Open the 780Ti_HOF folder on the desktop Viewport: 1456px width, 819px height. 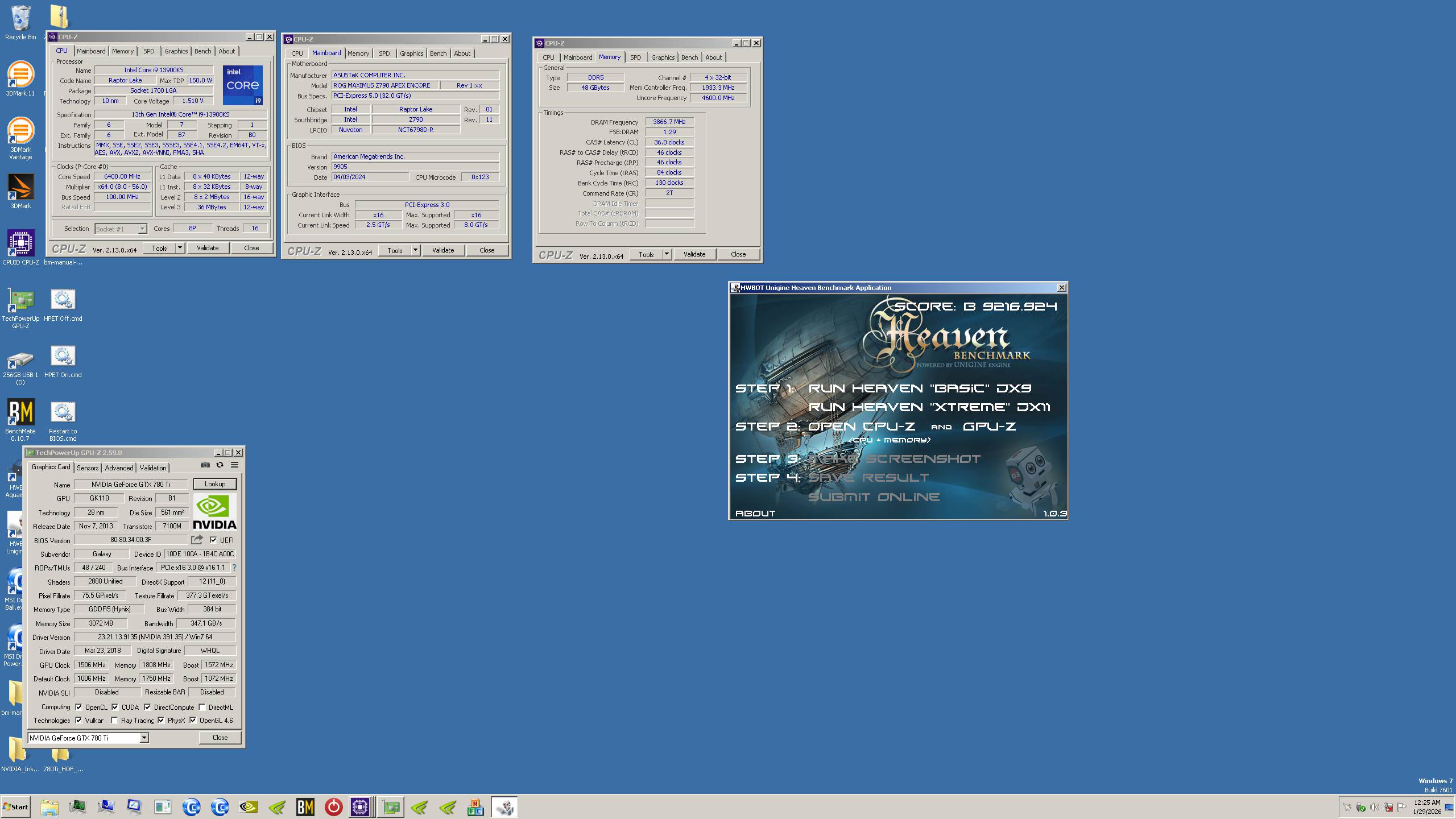[63, 760]
